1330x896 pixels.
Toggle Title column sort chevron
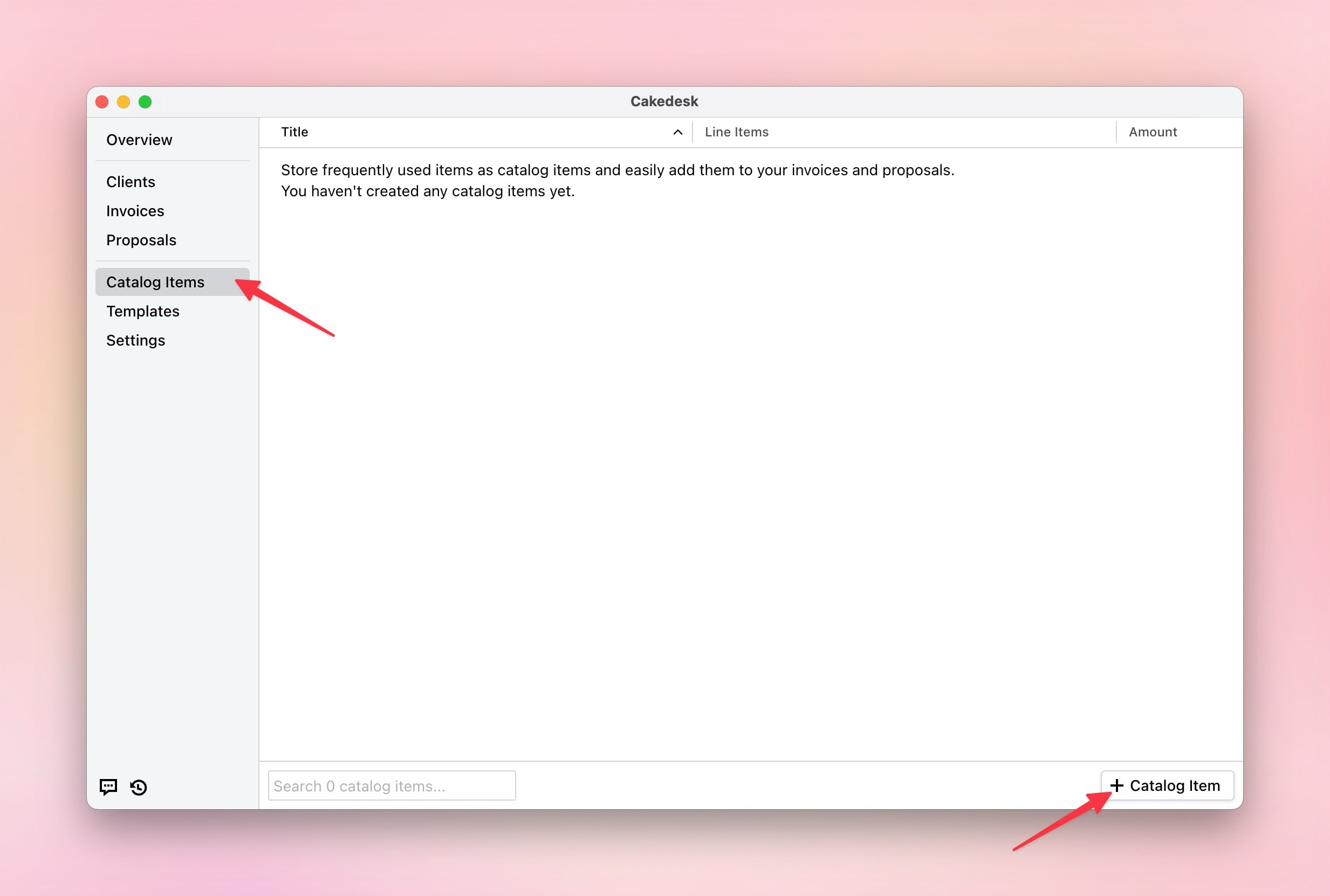click(x=677, y=132)
